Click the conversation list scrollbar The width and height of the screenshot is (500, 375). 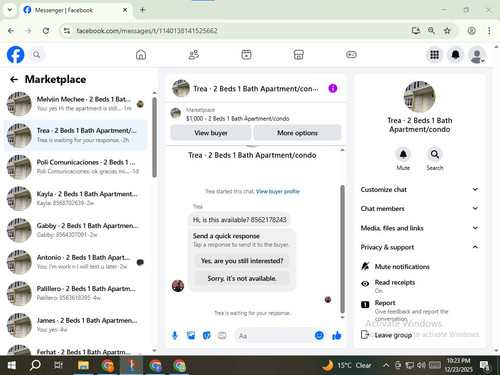coord(154,137)
